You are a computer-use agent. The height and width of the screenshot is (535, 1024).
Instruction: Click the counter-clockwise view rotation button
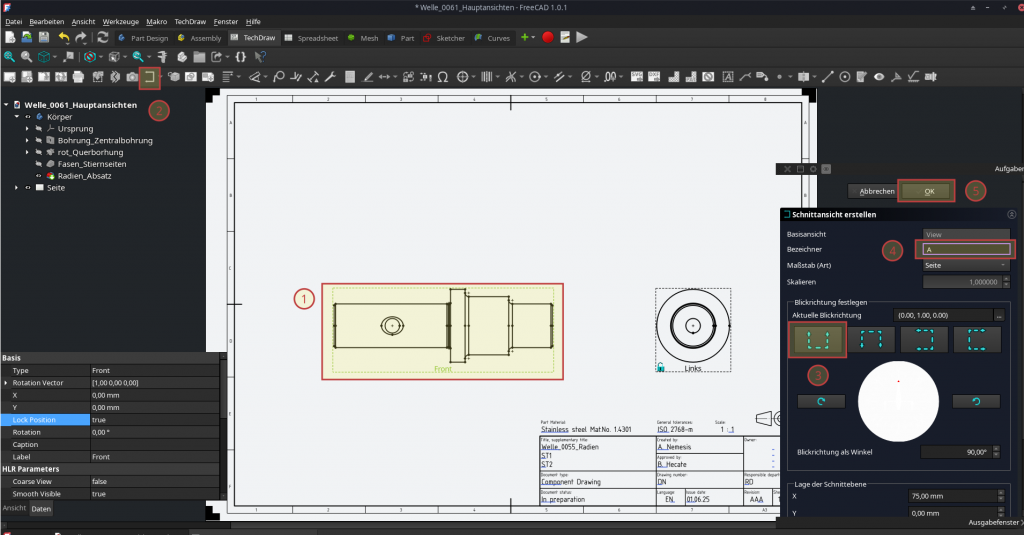976,401
